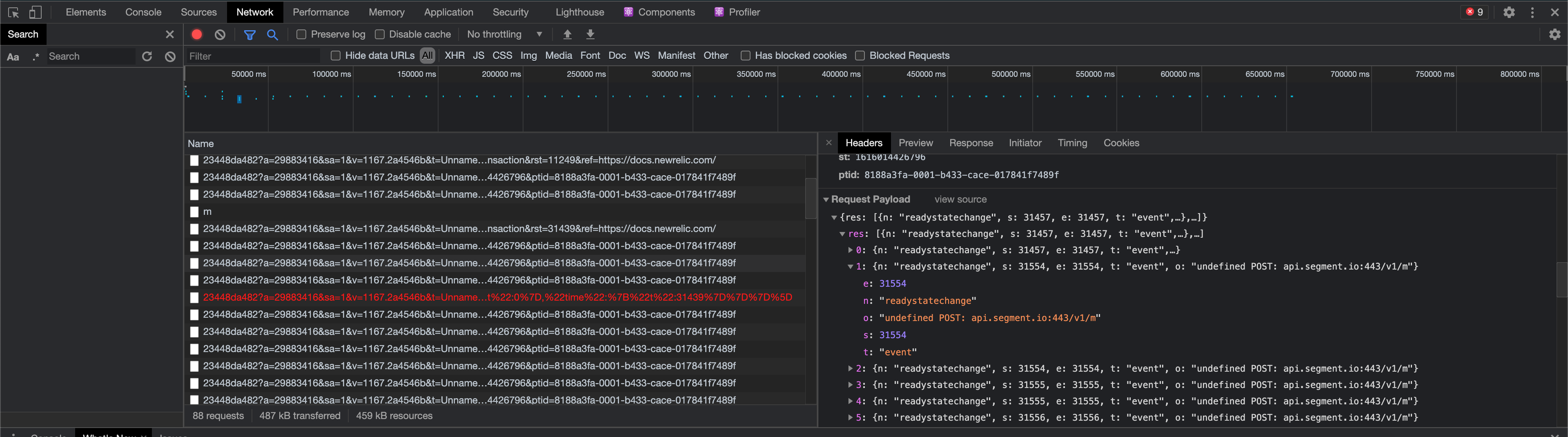Expand payload item 2 readystatechange
The image size is (1568, 437).
tap(850, 369)
